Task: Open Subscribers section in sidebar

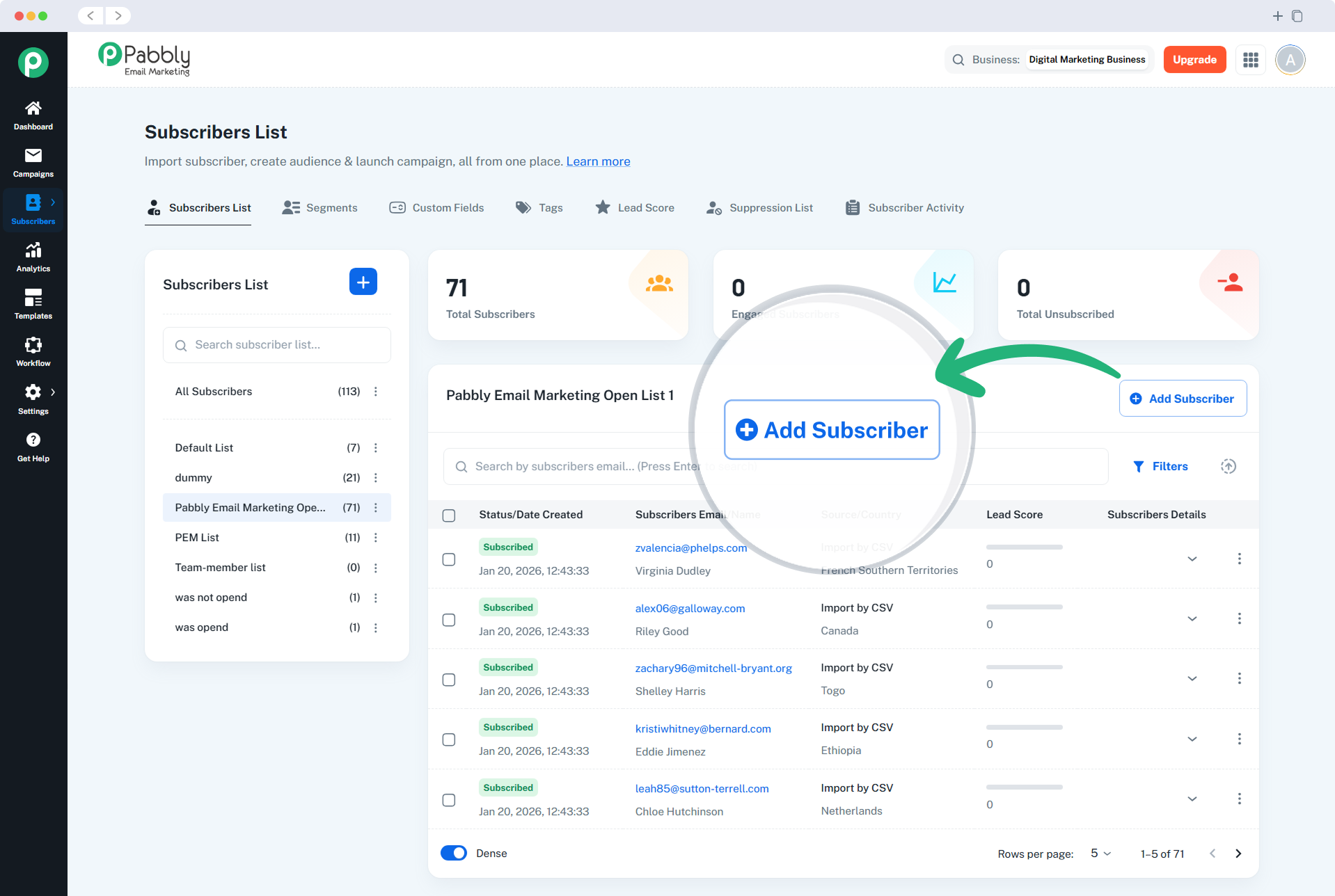Action: coord(33,210)
